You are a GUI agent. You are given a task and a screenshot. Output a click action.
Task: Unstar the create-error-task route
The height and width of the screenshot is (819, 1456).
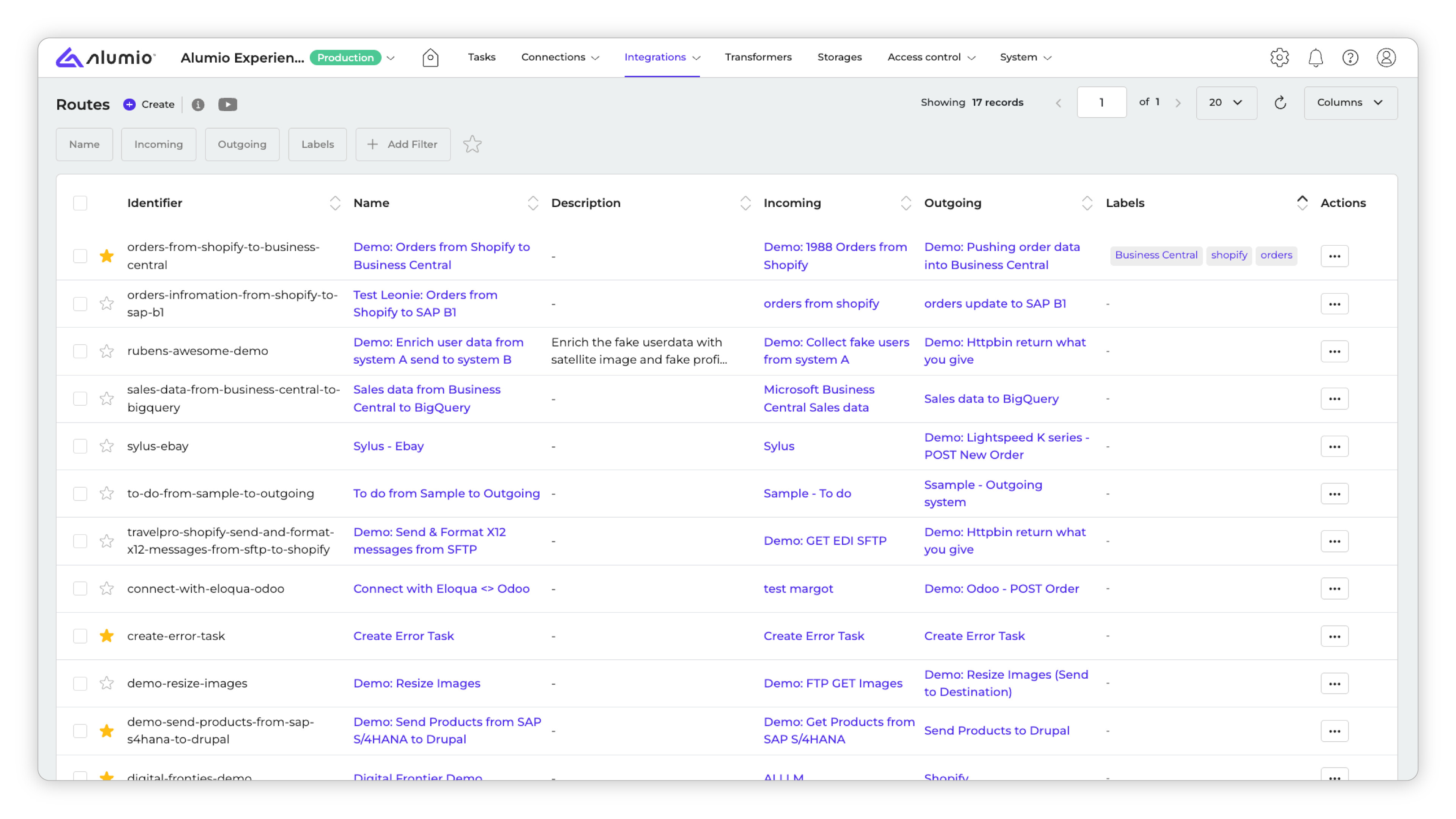(106, 636)
